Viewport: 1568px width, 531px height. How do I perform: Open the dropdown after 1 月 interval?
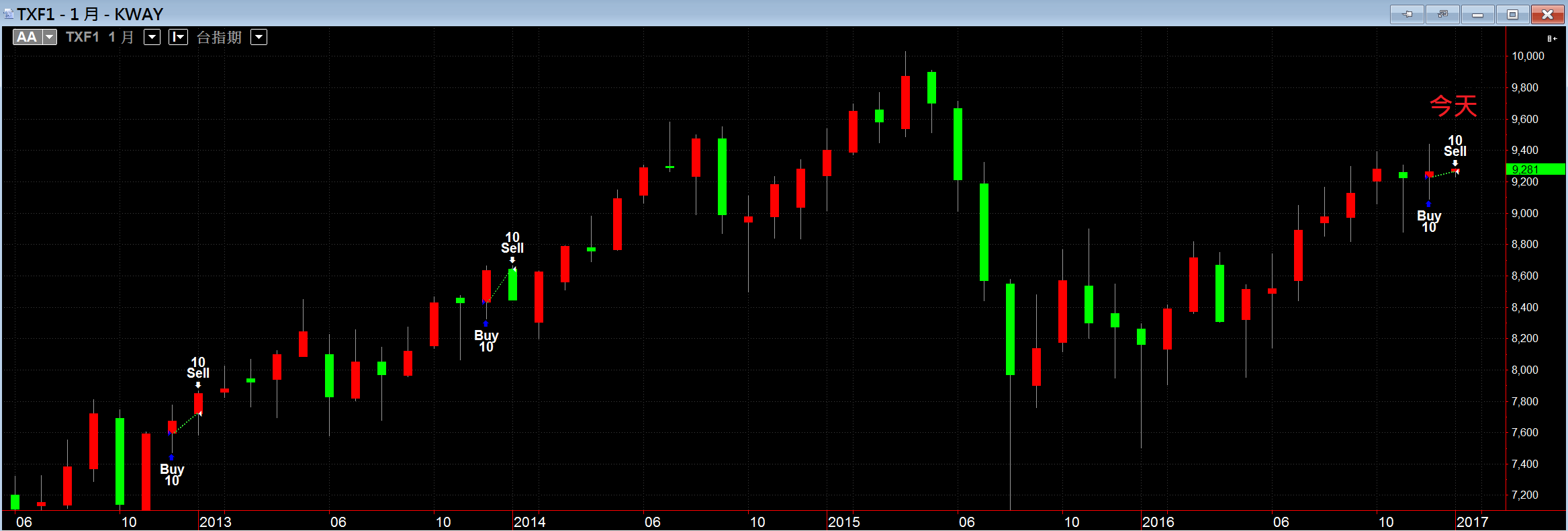pyautogui.click(x=152, y=37)
